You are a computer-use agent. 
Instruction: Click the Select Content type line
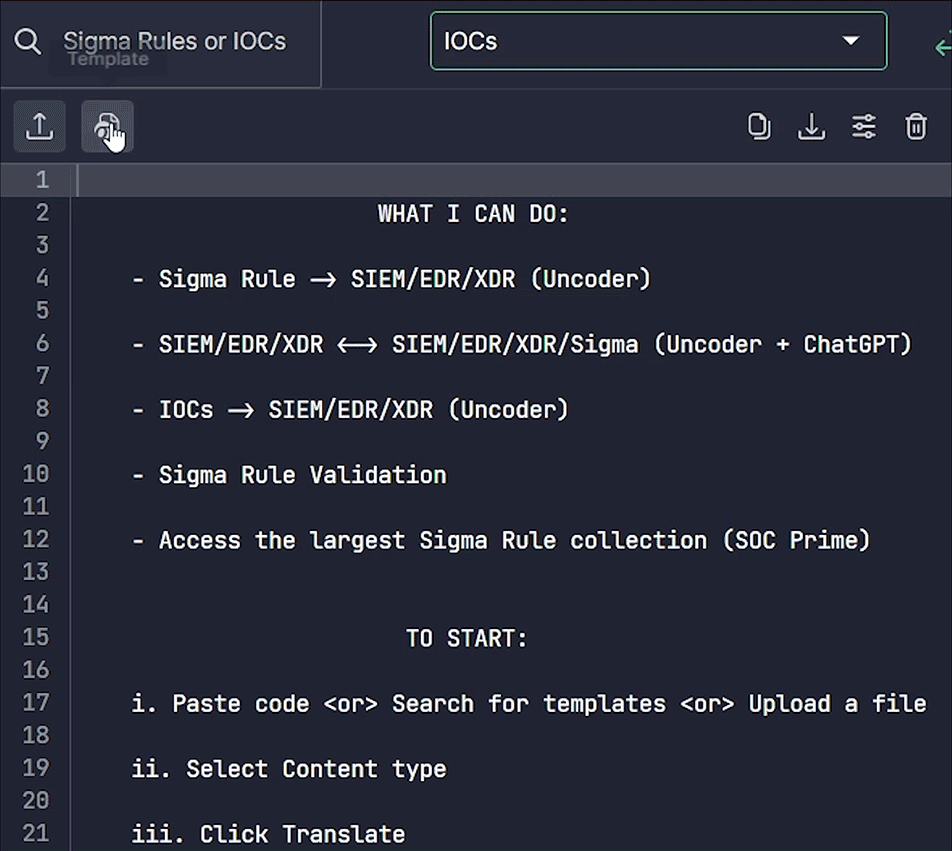click(289, 769)
